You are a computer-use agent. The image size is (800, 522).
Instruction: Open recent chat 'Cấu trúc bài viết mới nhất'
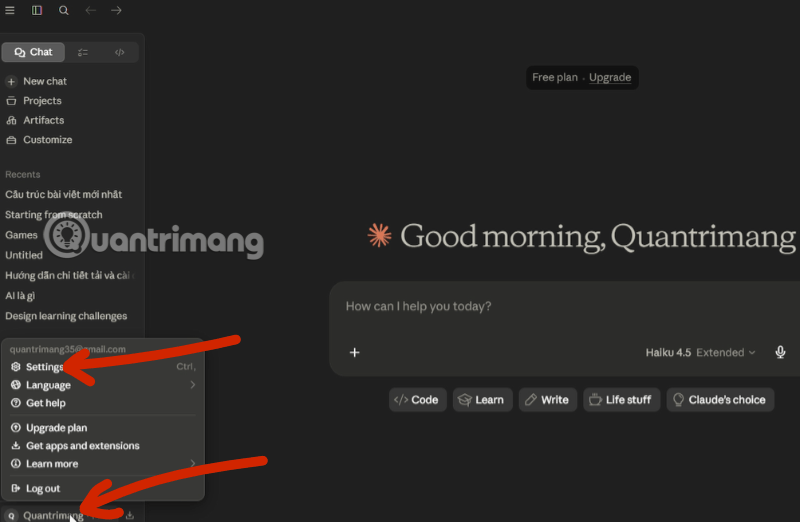click(64, 194)
